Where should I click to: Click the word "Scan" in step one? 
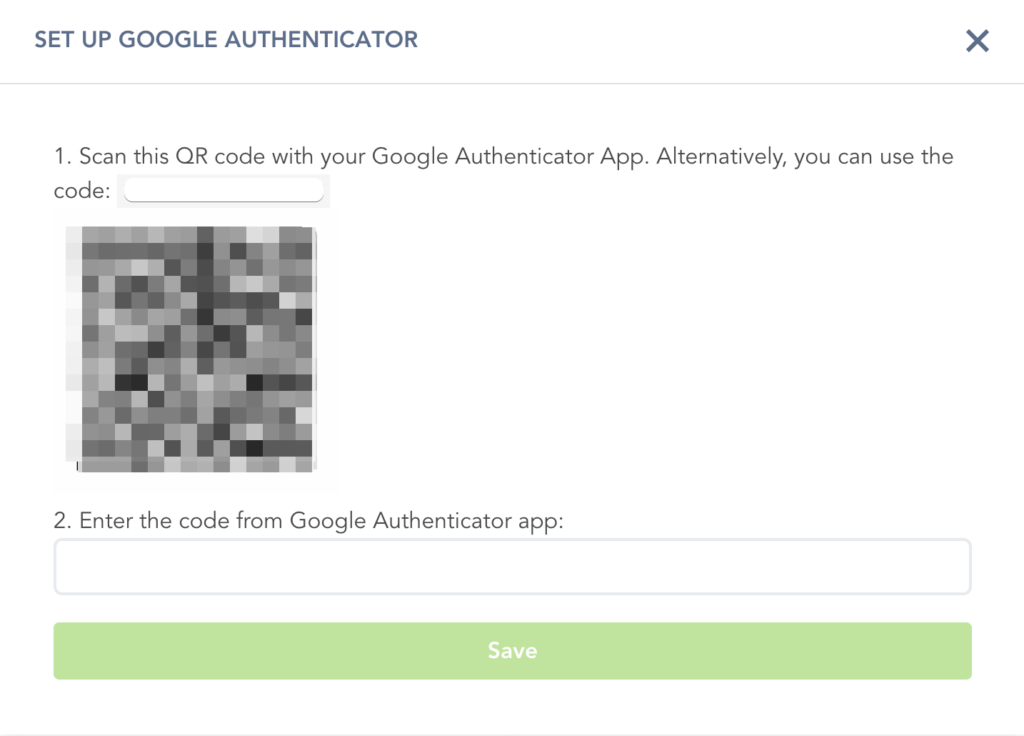coord(103,157)
